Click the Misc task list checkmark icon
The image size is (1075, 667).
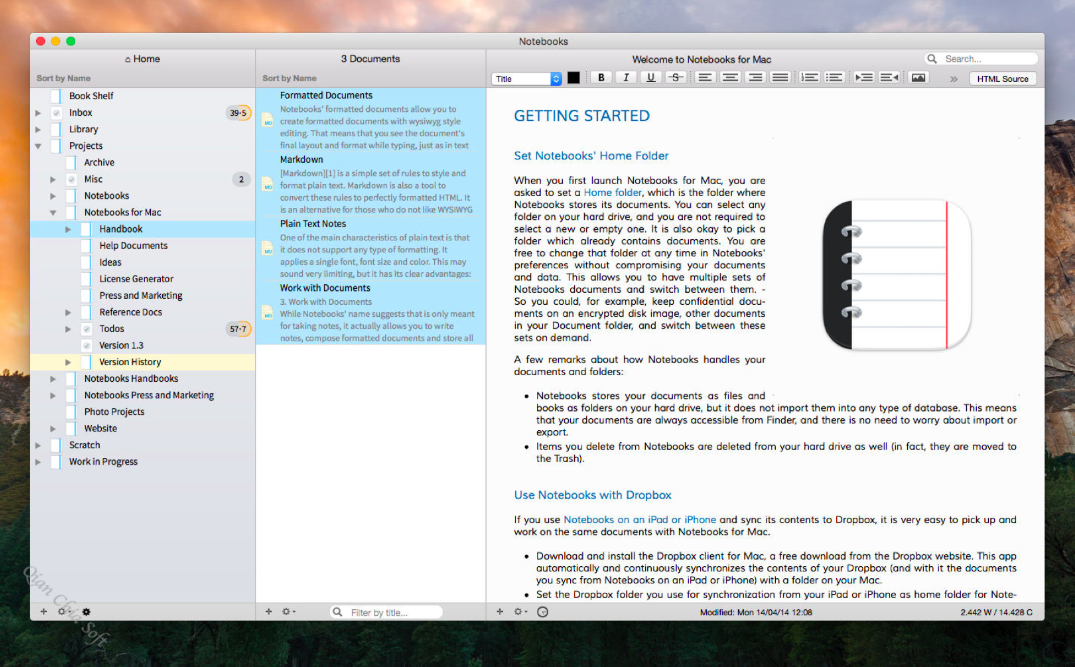click(71, 179)
